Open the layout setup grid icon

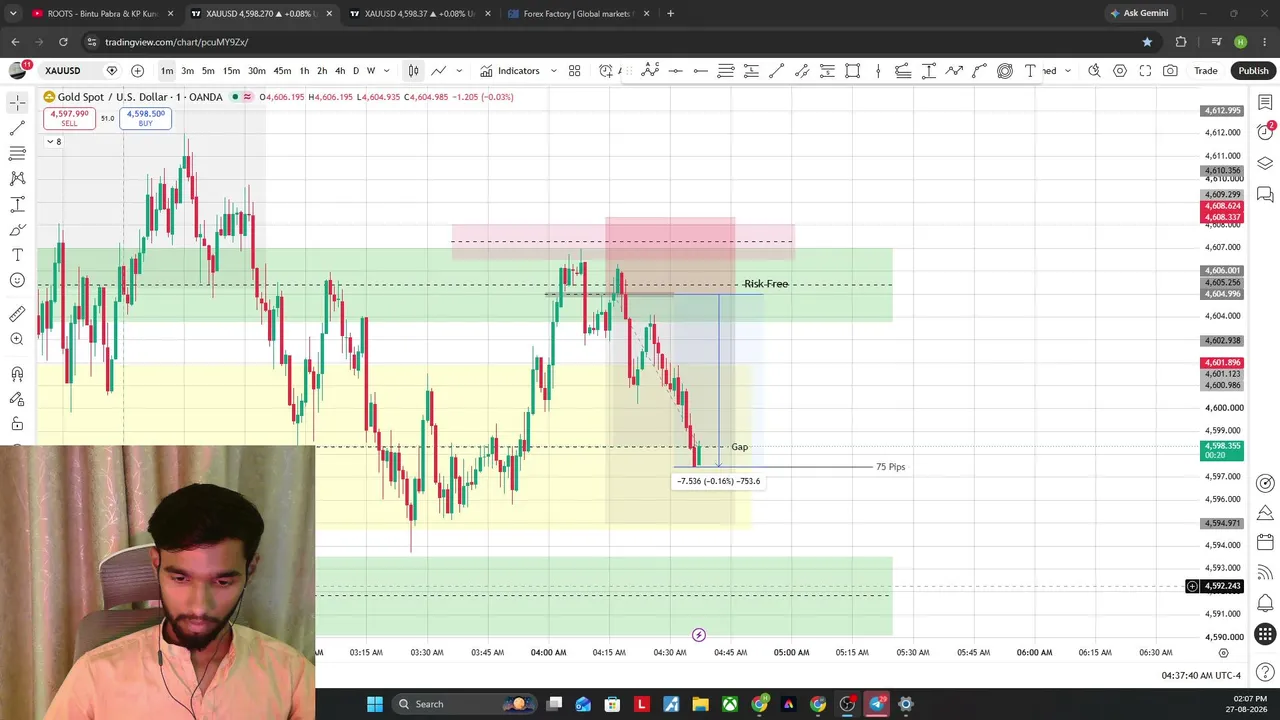(x=574, y=71)
